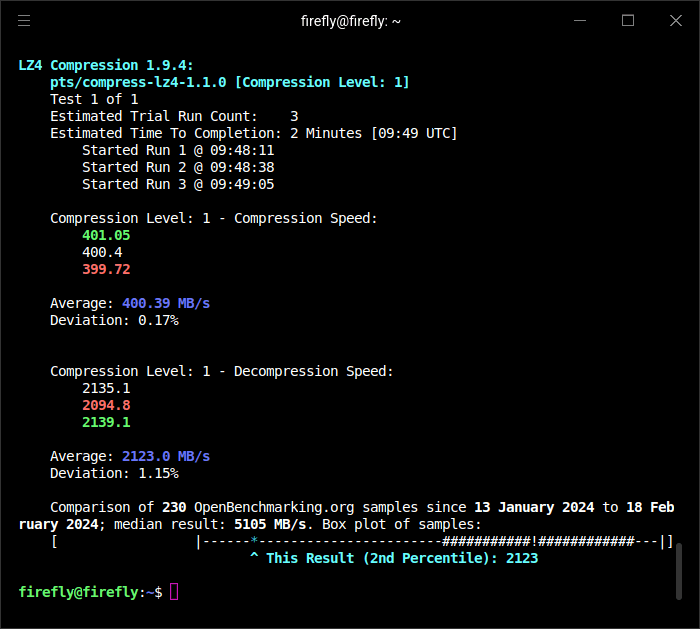Screen dimensions: 700x629
Task: Click the bold sample count 230
Action: click(174, 507)
